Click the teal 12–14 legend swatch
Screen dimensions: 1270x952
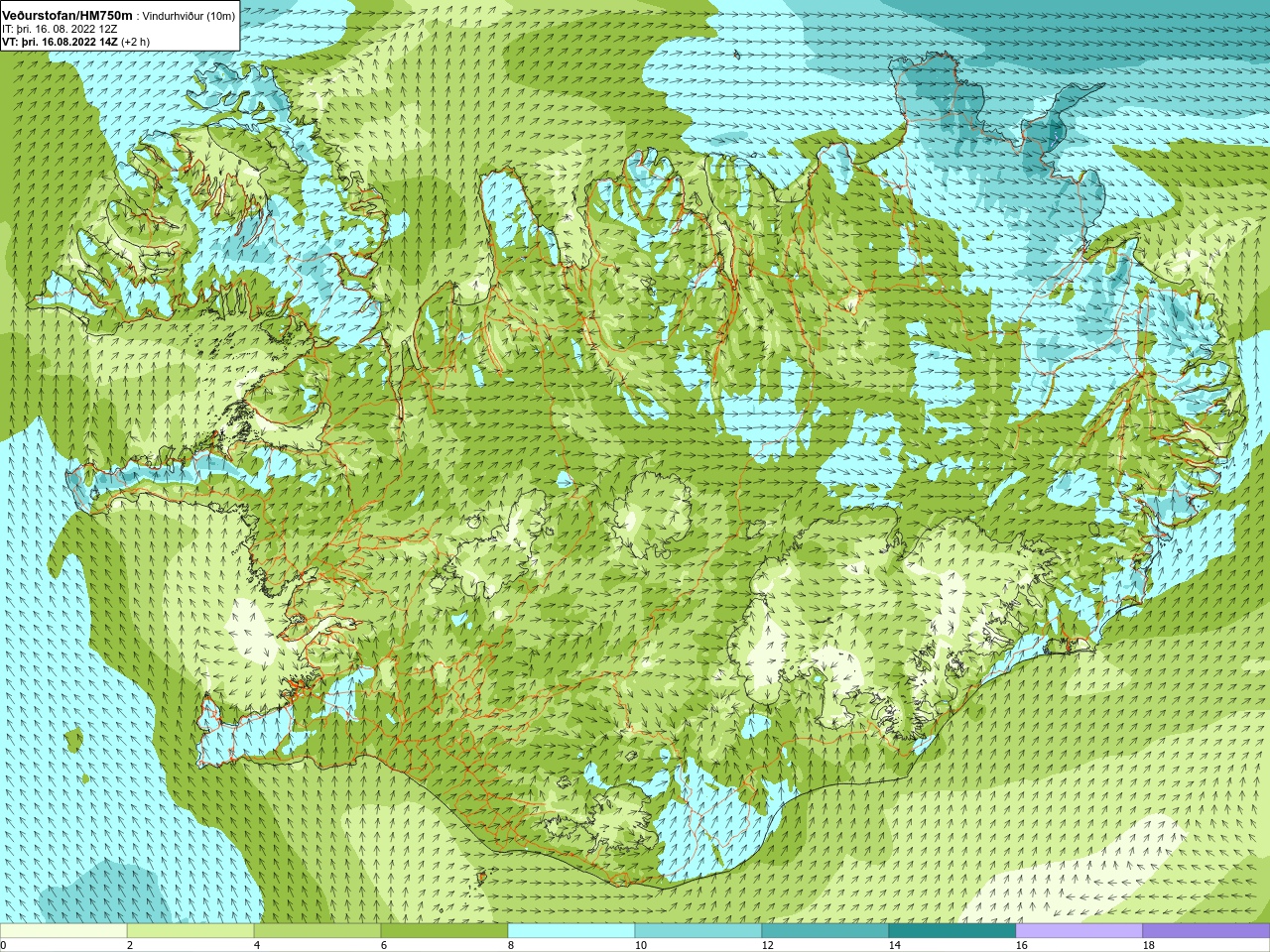coord(825,931)
